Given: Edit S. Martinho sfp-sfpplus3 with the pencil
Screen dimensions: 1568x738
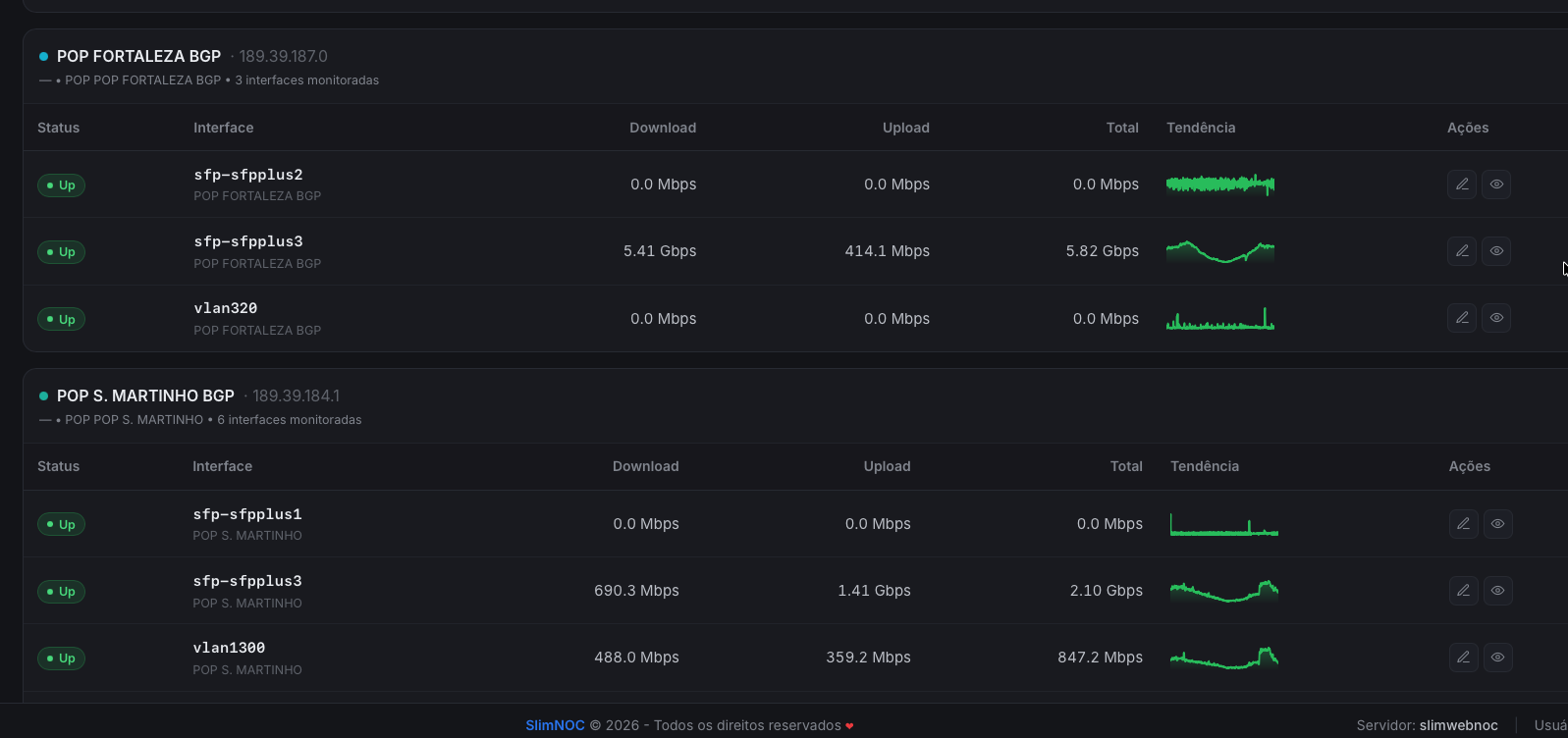Looking at the screenshot, I should [1464, 591].
